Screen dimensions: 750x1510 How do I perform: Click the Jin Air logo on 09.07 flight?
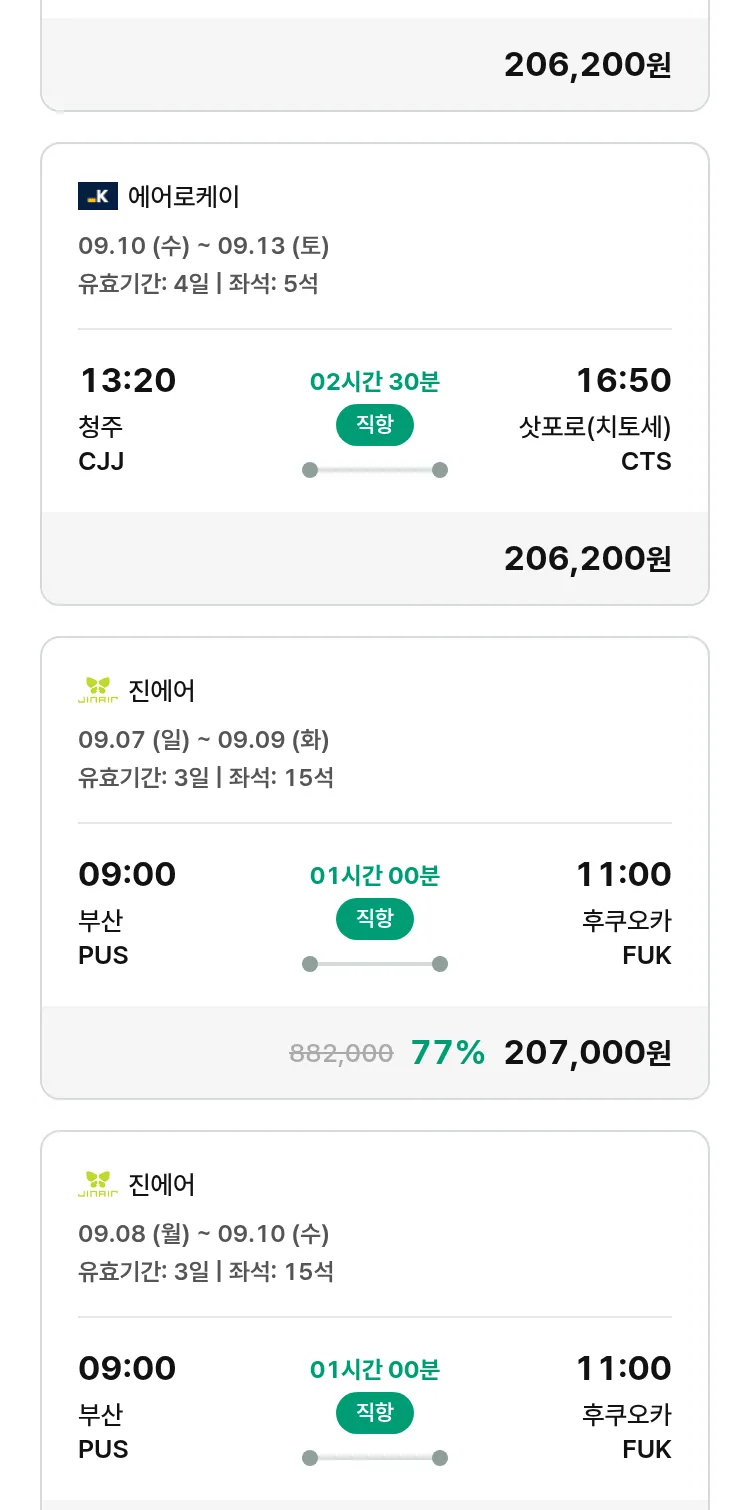click(x=98, y=690)
